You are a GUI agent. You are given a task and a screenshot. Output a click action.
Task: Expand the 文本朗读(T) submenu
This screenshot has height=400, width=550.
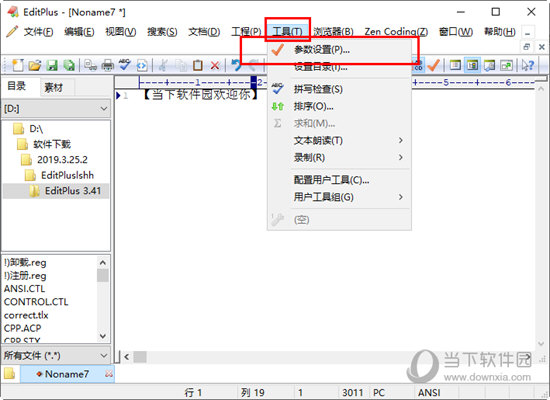[340, 141]
